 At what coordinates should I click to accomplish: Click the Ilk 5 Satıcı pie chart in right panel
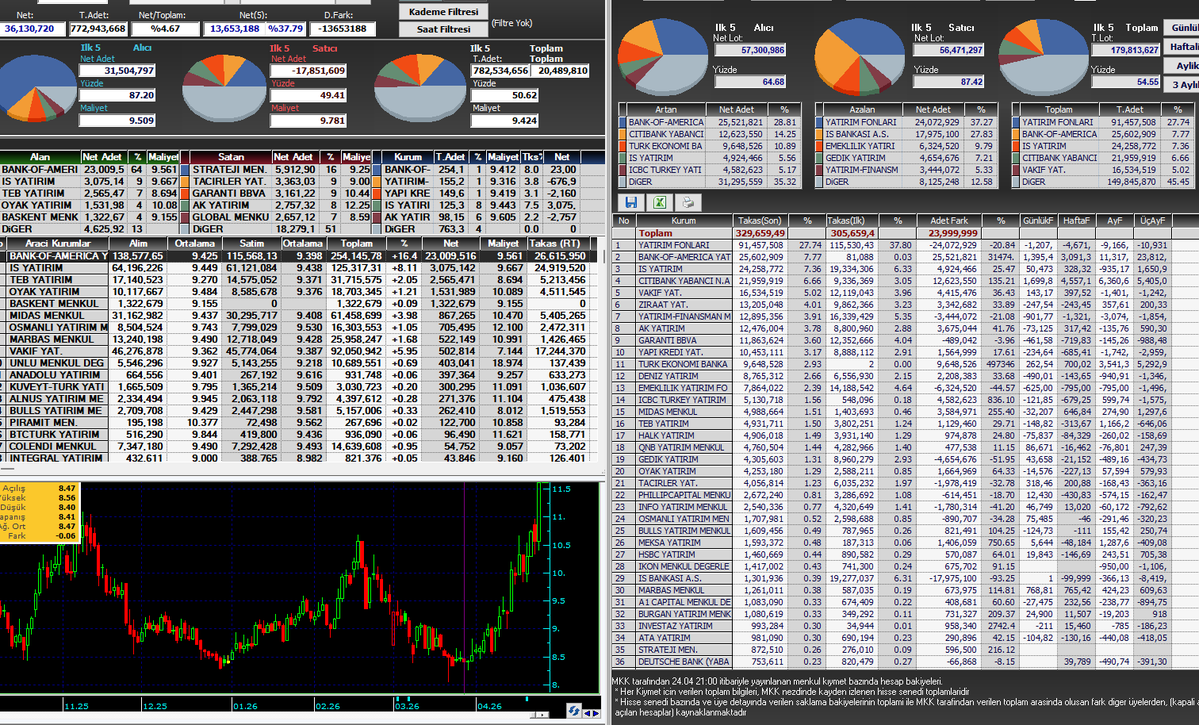860,57
